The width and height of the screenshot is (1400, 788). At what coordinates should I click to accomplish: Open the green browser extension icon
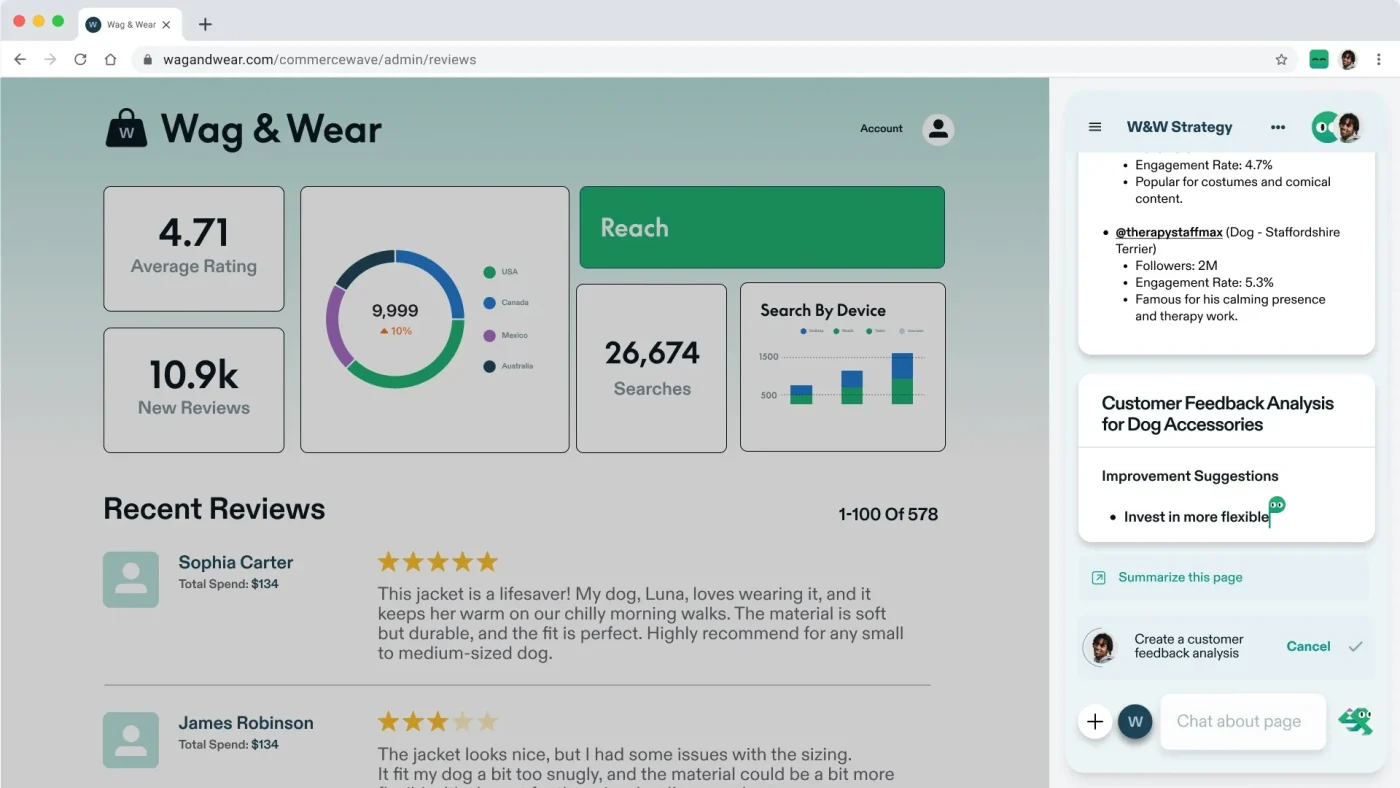click(x=1319, y=60)
